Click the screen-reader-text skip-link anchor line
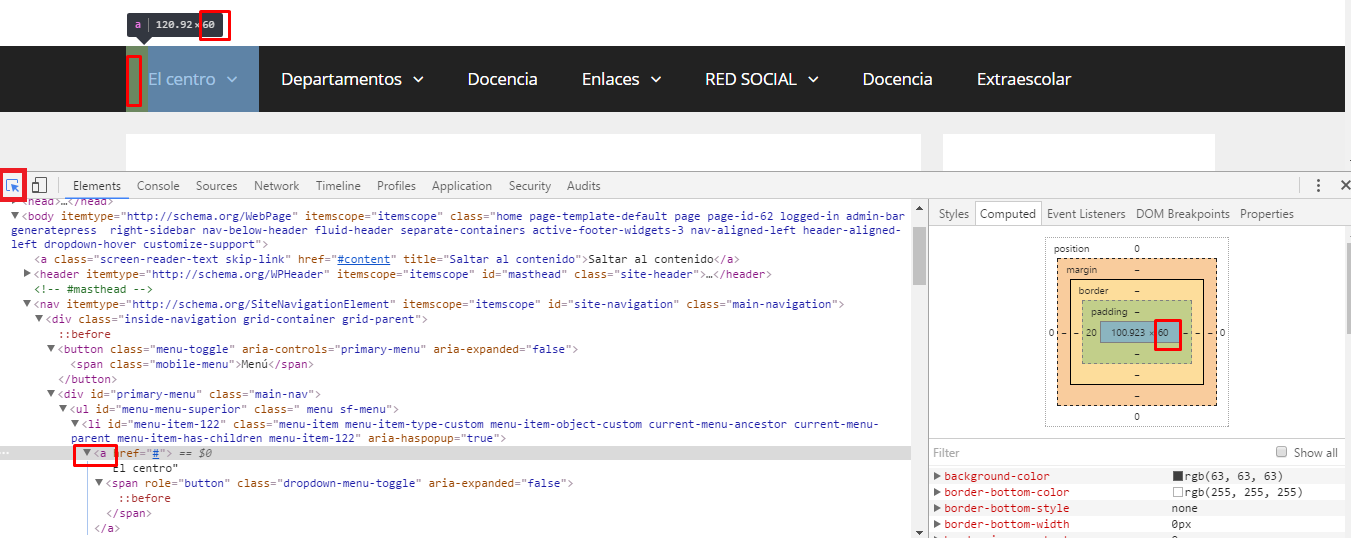 (386, 258)
